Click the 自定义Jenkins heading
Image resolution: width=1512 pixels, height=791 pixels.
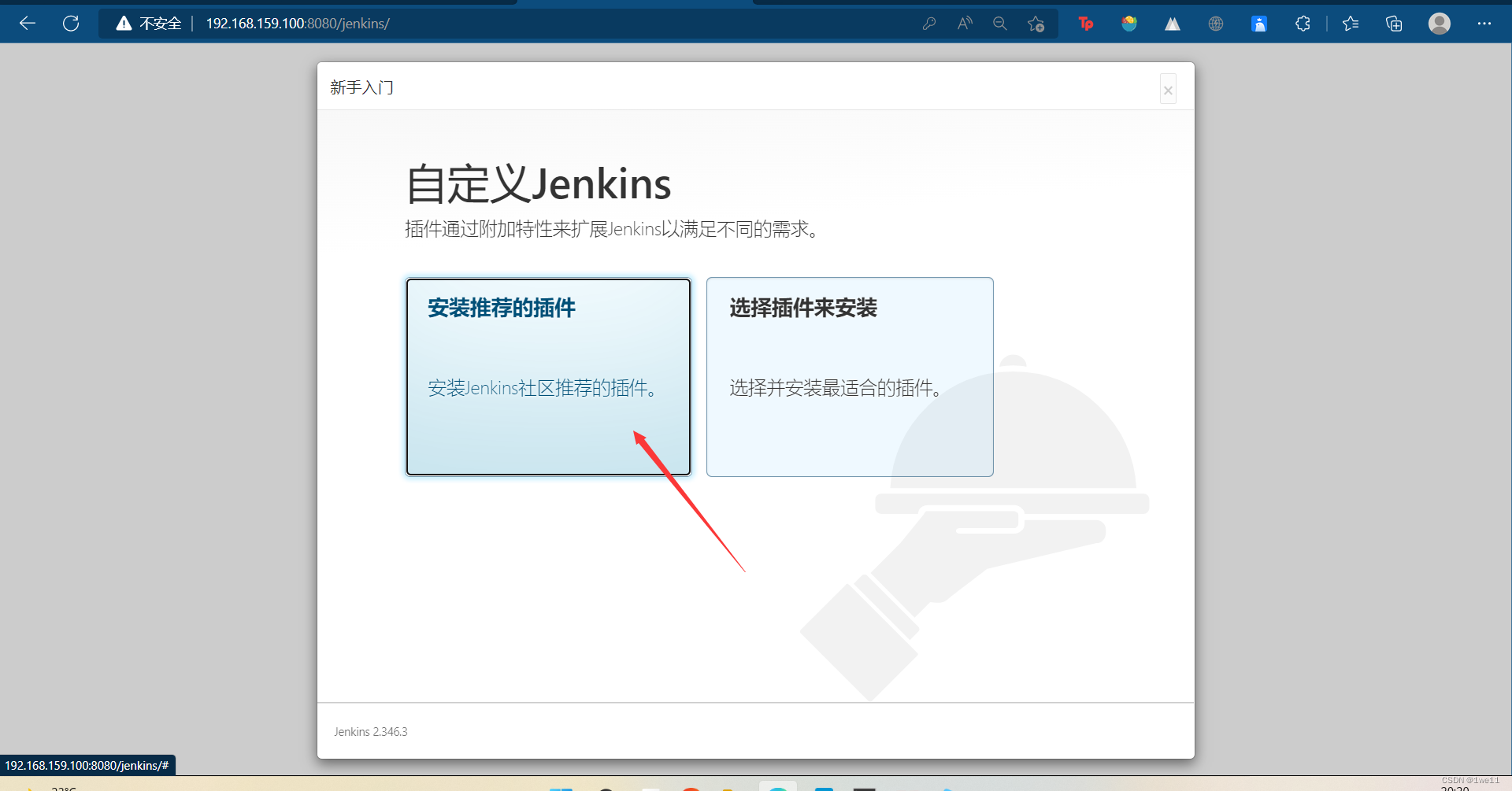(x=538, y=184)
